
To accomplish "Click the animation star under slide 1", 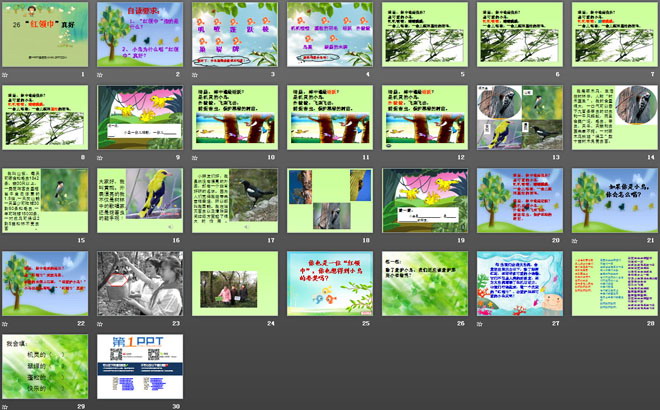I will (x=5, y=75).
